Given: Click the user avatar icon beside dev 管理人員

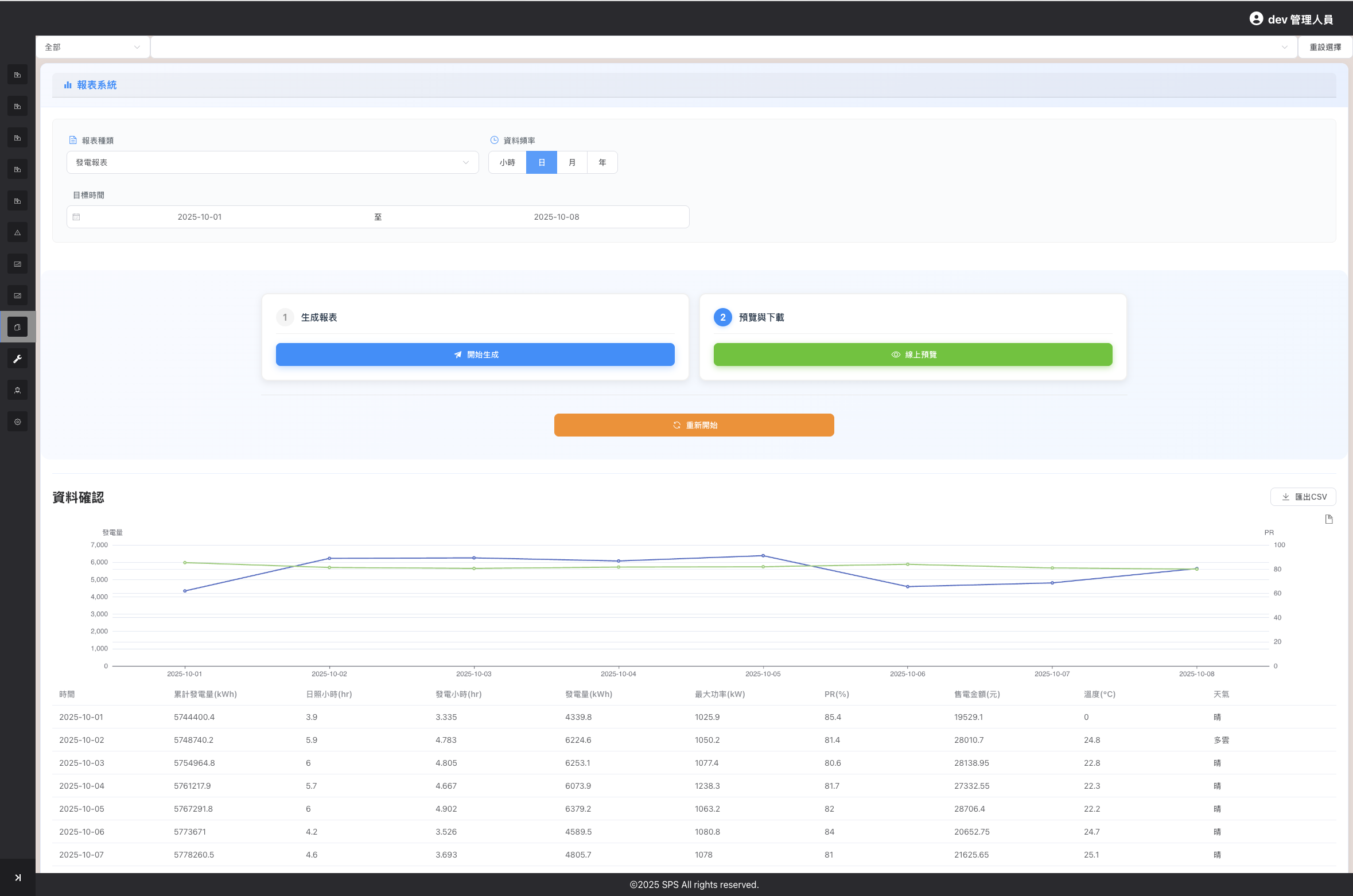Looking at the screenshot, I should pyautogui.click(x=1255, y=19).
